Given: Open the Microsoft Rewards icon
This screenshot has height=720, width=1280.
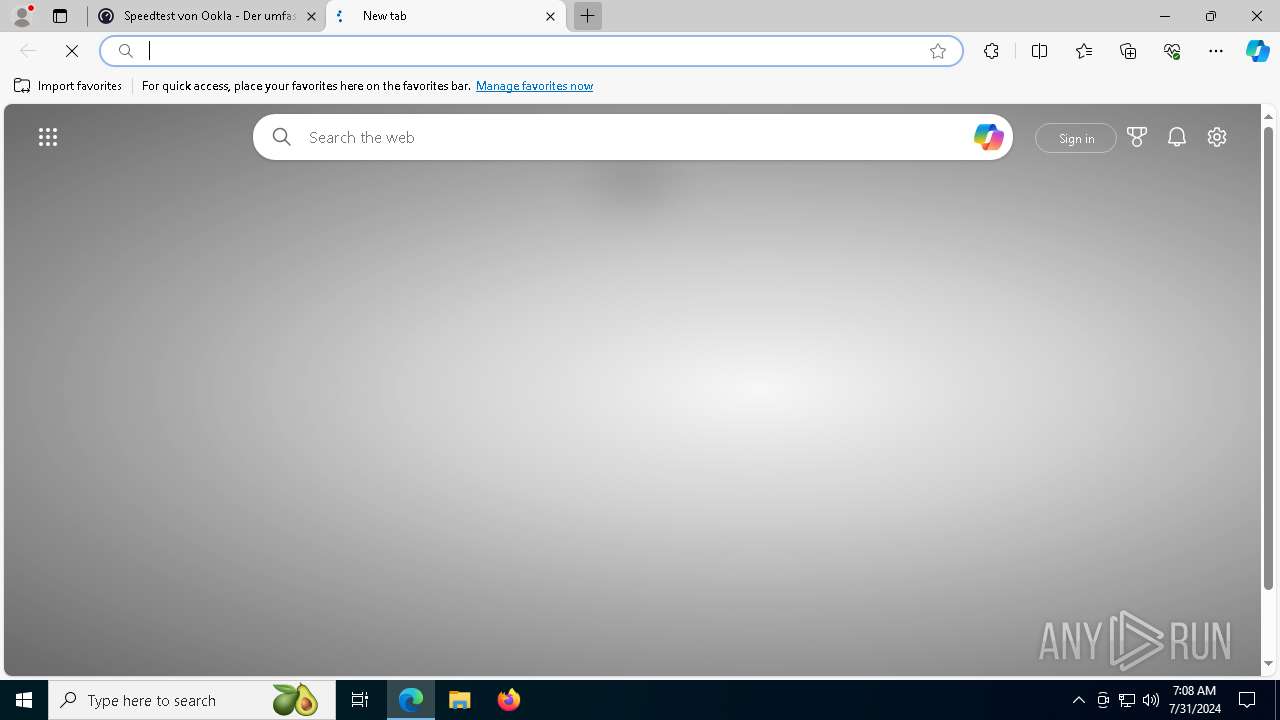Looking at the screenshot, I should point(1137,137).
